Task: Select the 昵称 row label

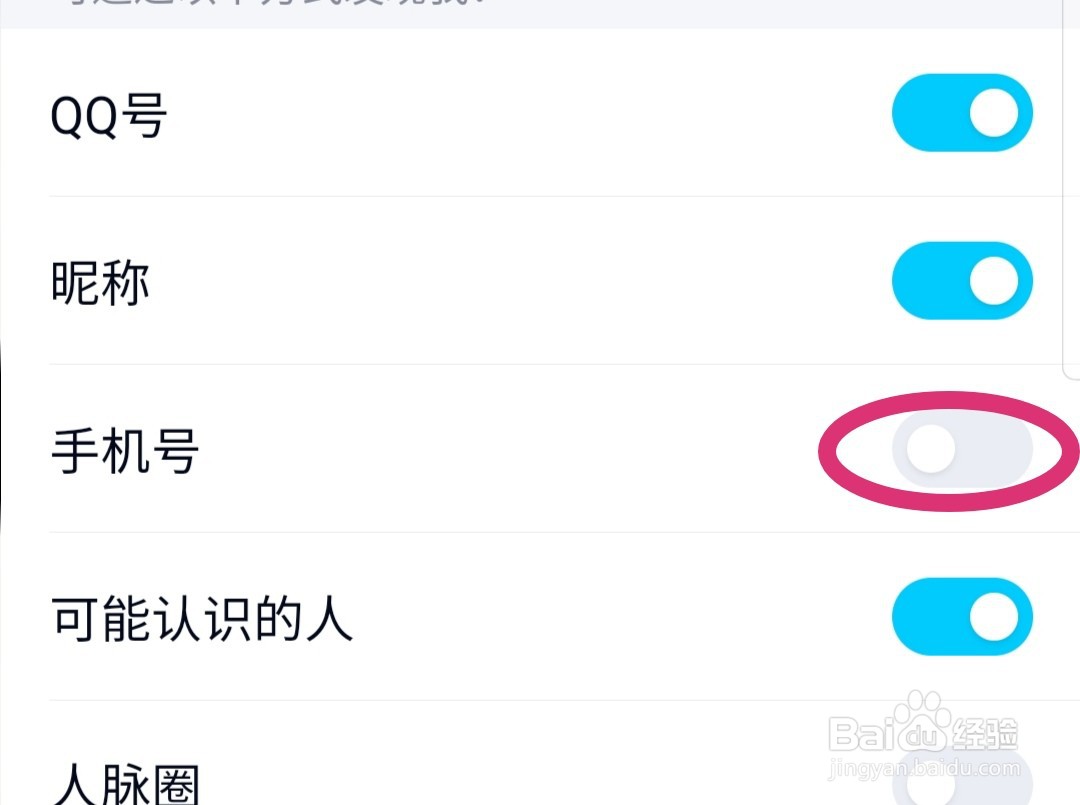Action: [x=100, y=282]
